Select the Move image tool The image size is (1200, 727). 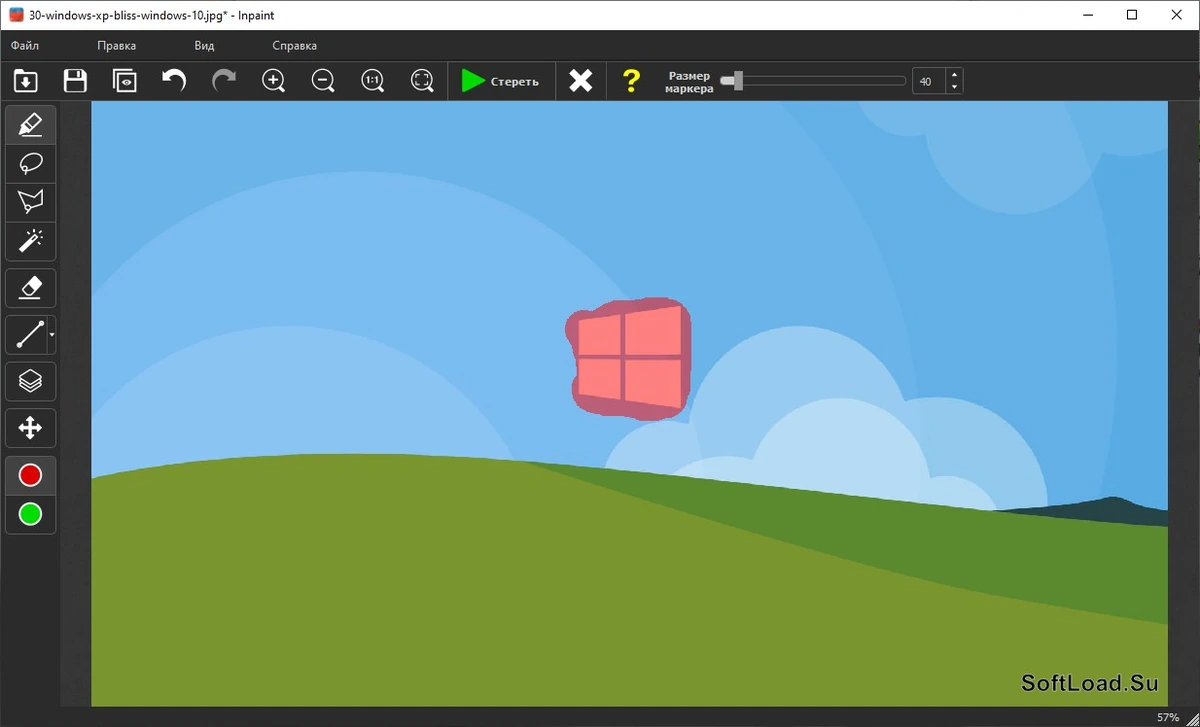[31, 428]
